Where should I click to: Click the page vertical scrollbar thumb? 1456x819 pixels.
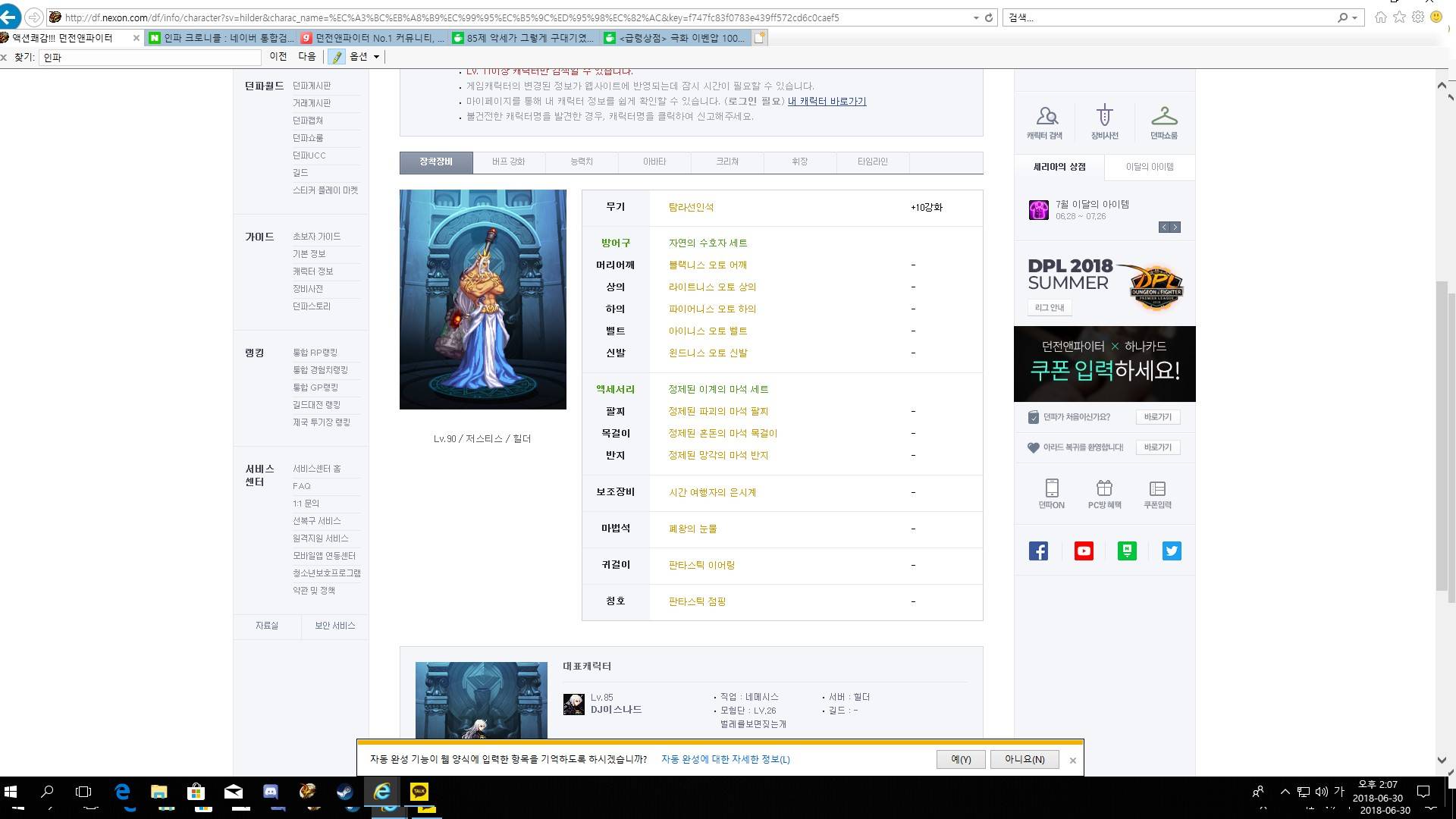tap(1442, 436)
